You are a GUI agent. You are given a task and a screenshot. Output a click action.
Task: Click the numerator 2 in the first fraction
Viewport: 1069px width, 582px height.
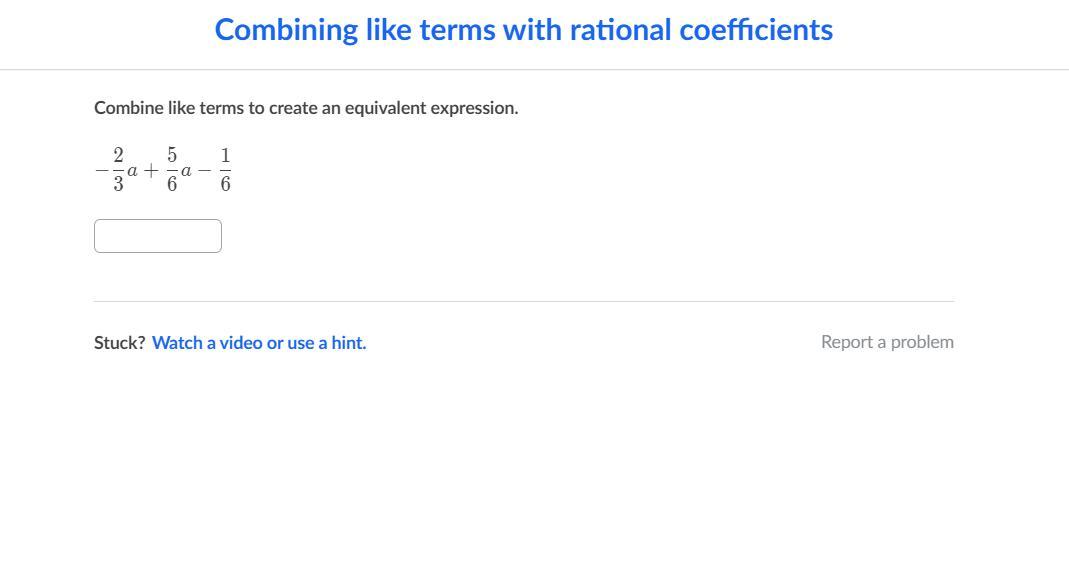(x=118, y=156)
